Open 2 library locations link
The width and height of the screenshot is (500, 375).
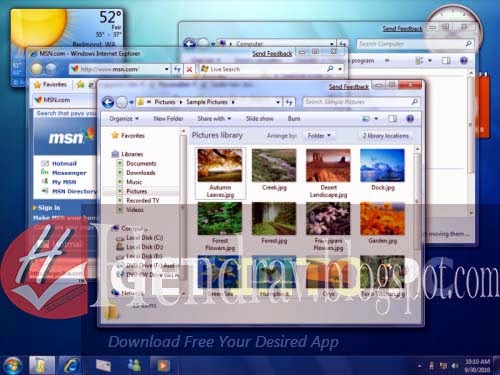386,136
